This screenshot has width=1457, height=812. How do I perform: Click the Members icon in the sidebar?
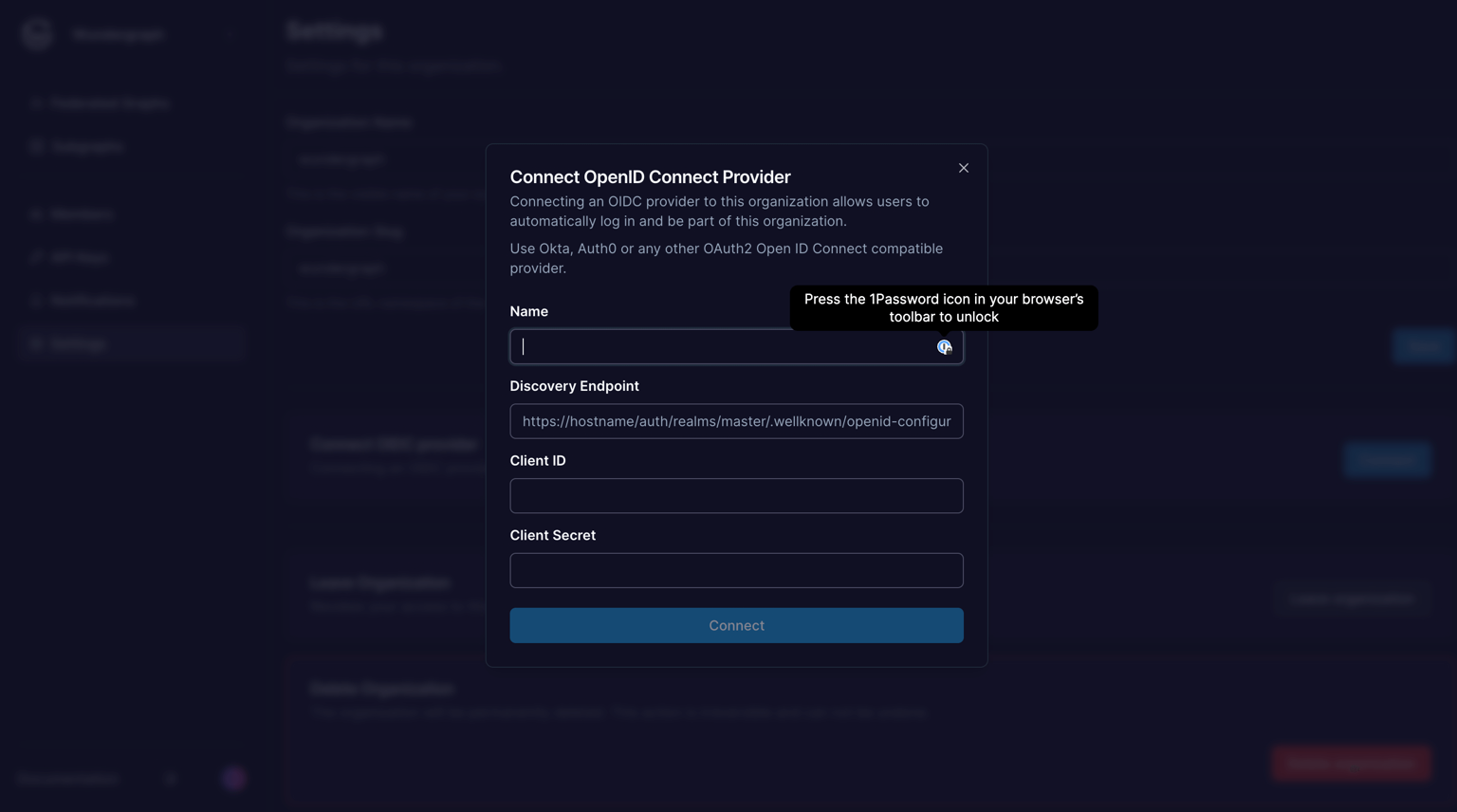click(x=36, y=213)
